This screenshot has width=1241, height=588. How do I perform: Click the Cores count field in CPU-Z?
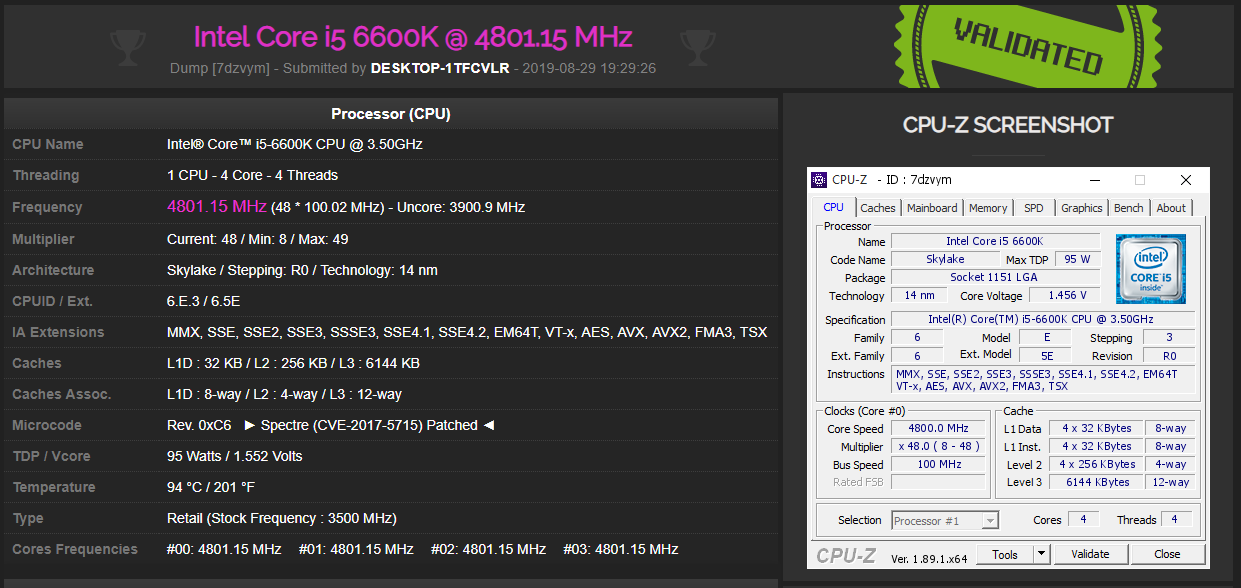pos(1083,519)
